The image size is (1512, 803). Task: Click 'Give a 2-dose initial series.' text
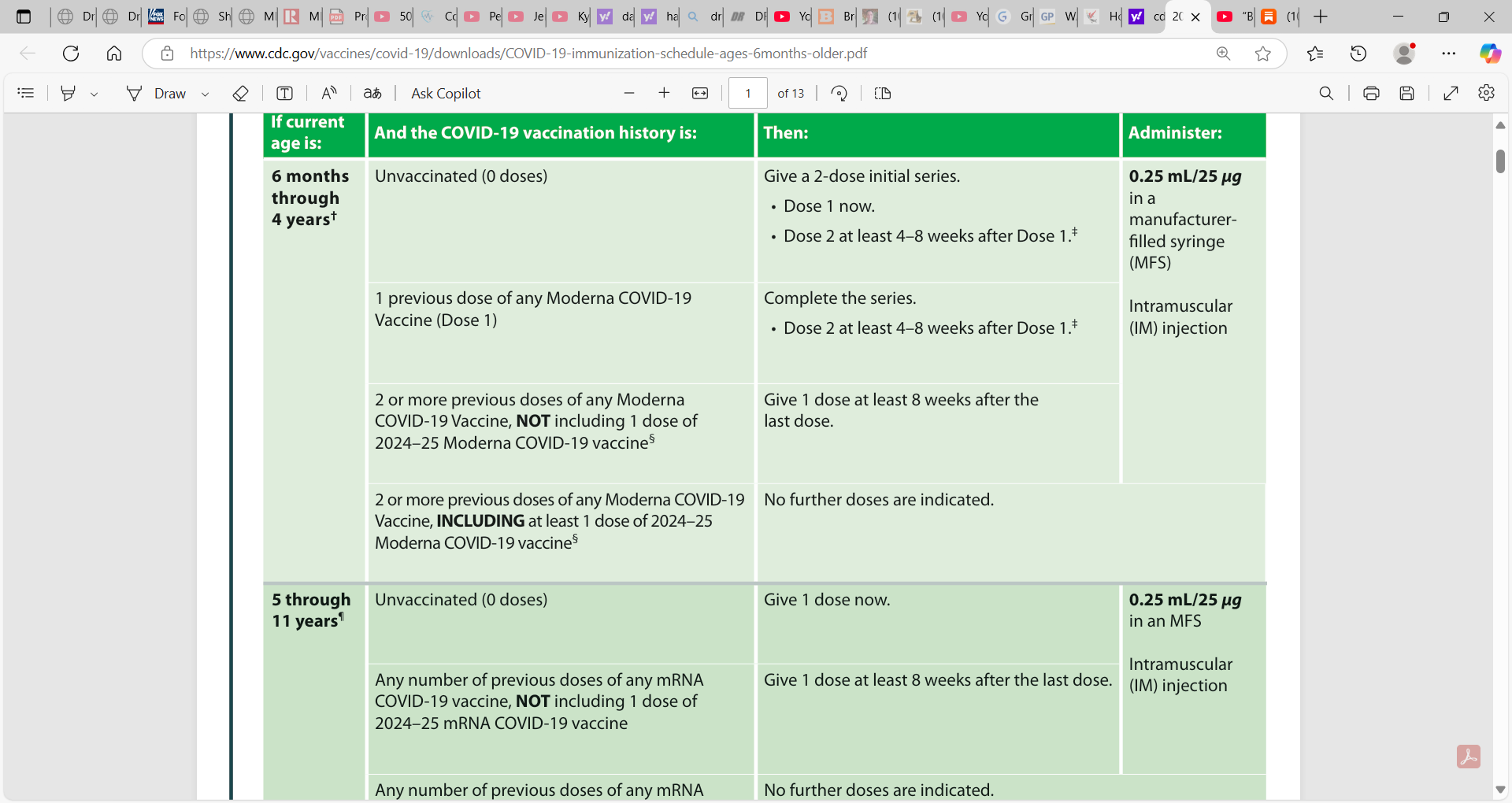coord(862,176)
